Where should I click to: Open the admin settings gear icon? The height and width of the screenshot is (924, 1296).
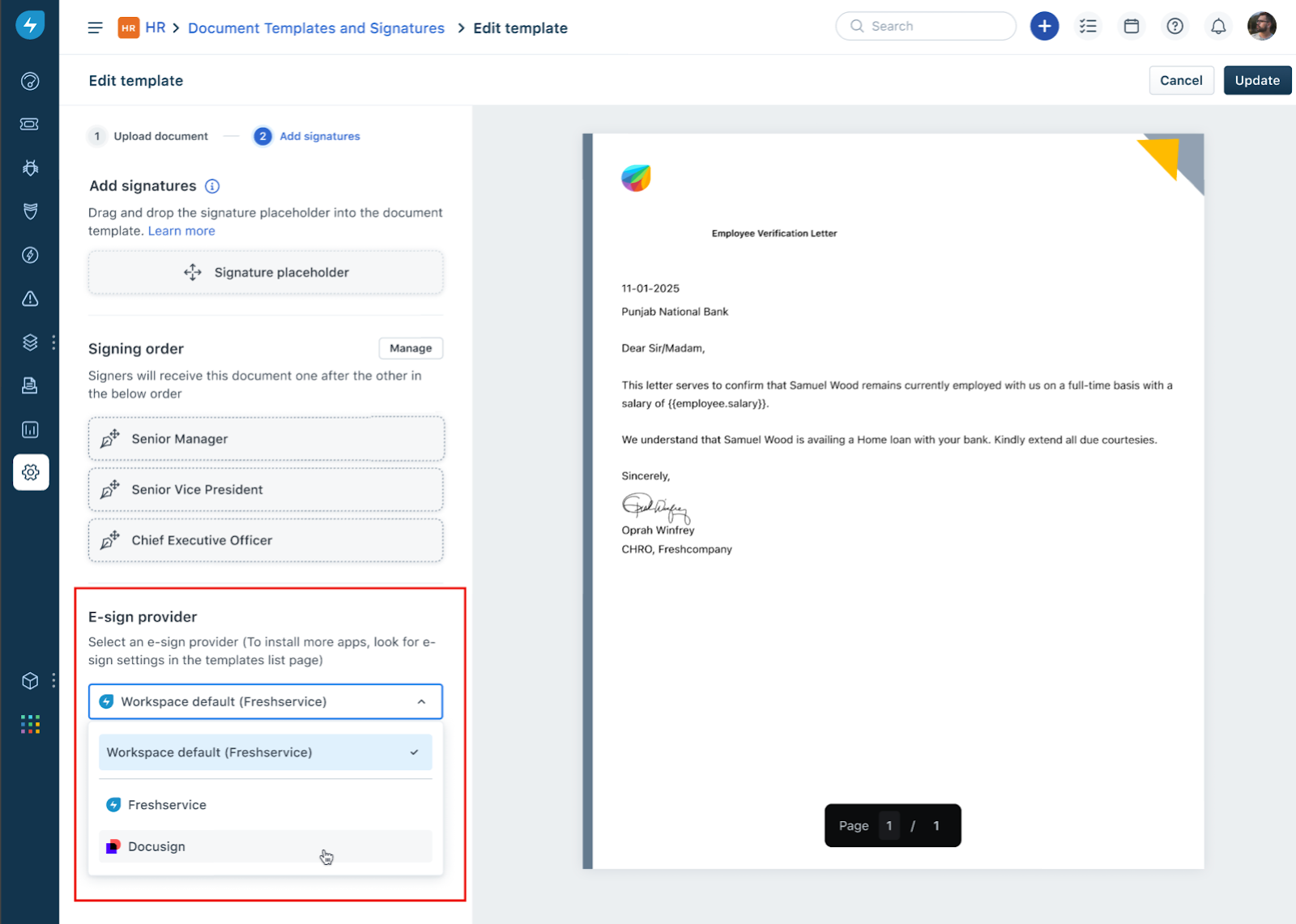(x=31, y=472)
